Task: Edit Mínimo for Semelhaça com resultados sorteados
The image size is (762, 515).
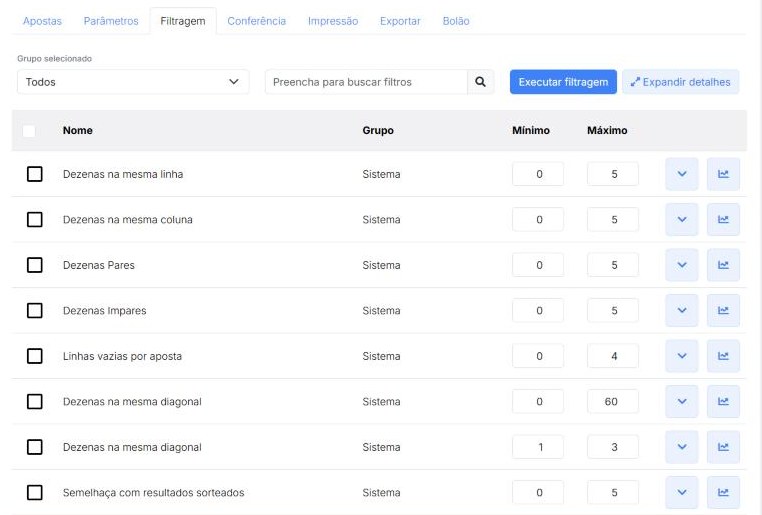Action: 538,492
